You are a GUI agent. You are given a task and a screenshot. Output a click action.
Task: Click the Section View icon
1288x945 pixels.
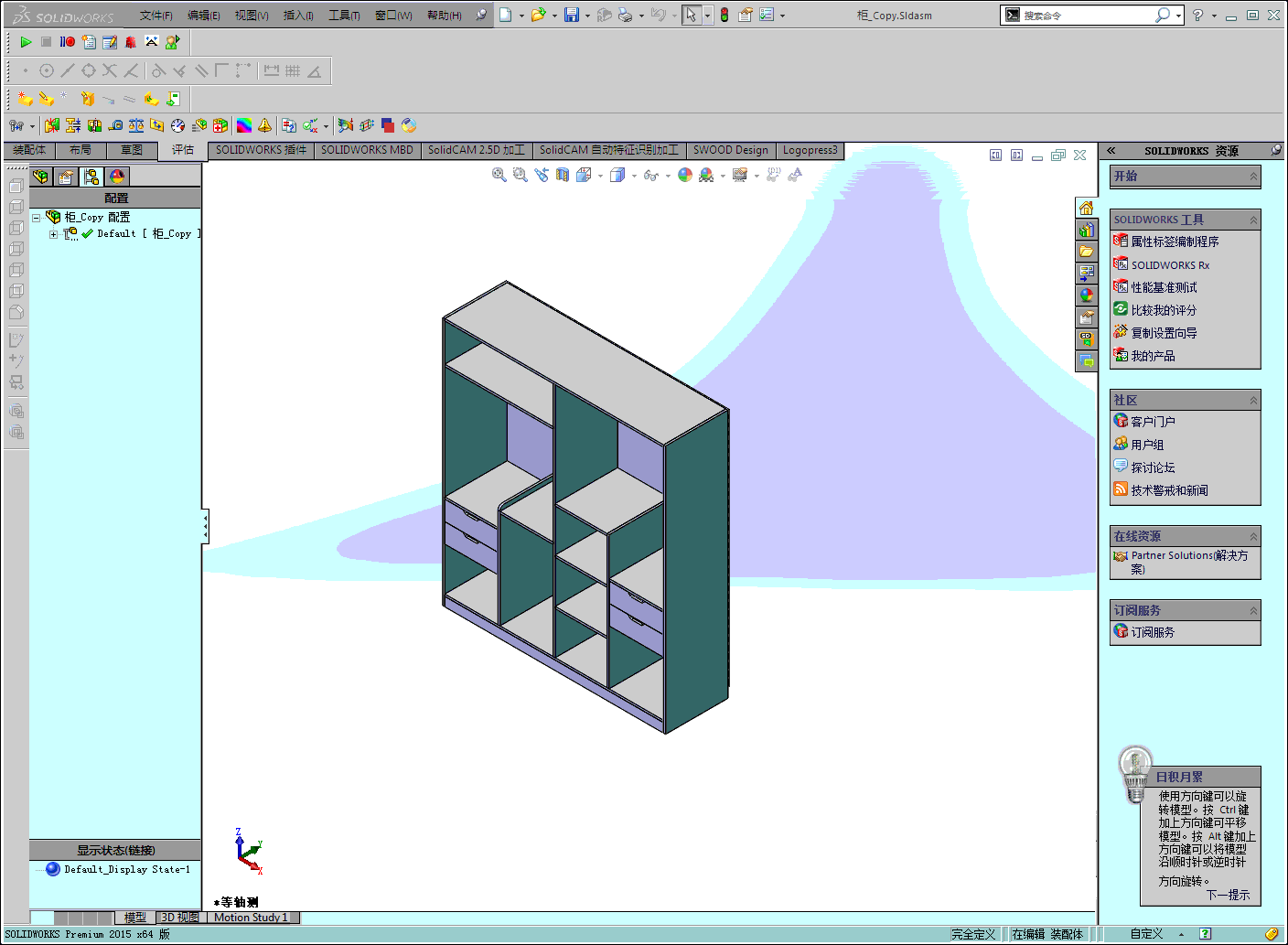[563, 175]
